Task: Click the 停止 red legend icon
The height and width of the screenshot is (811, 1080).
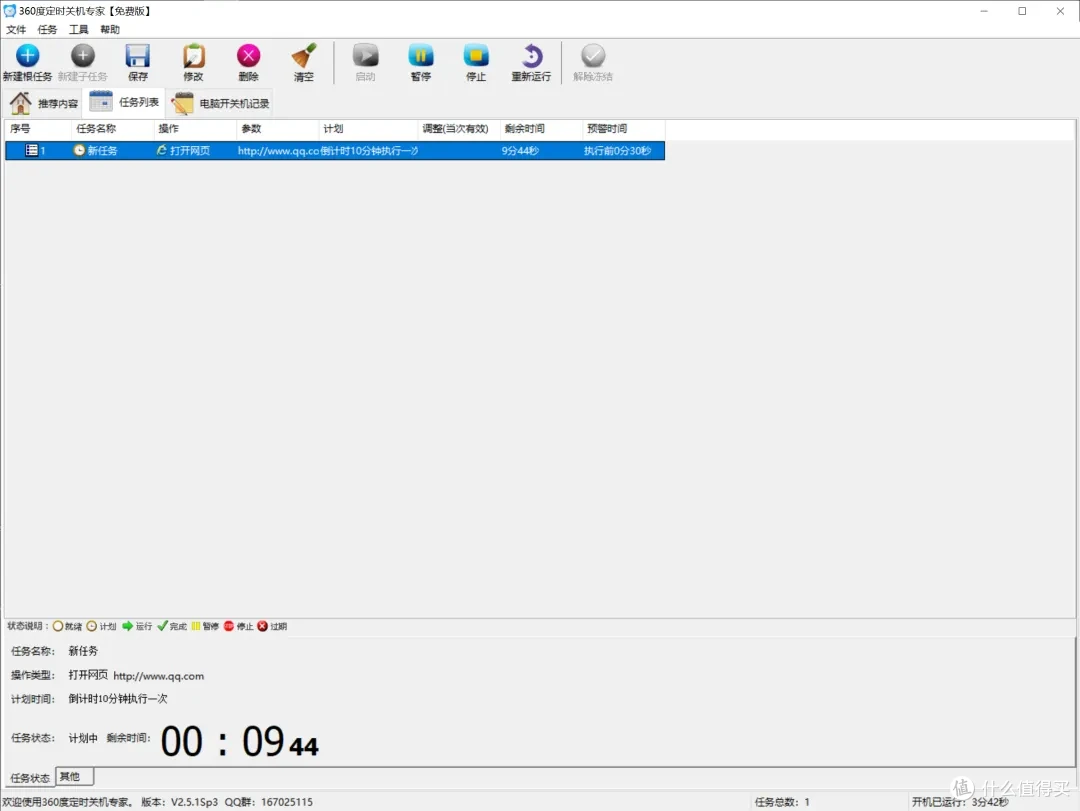Action: [x=229, y=626]
